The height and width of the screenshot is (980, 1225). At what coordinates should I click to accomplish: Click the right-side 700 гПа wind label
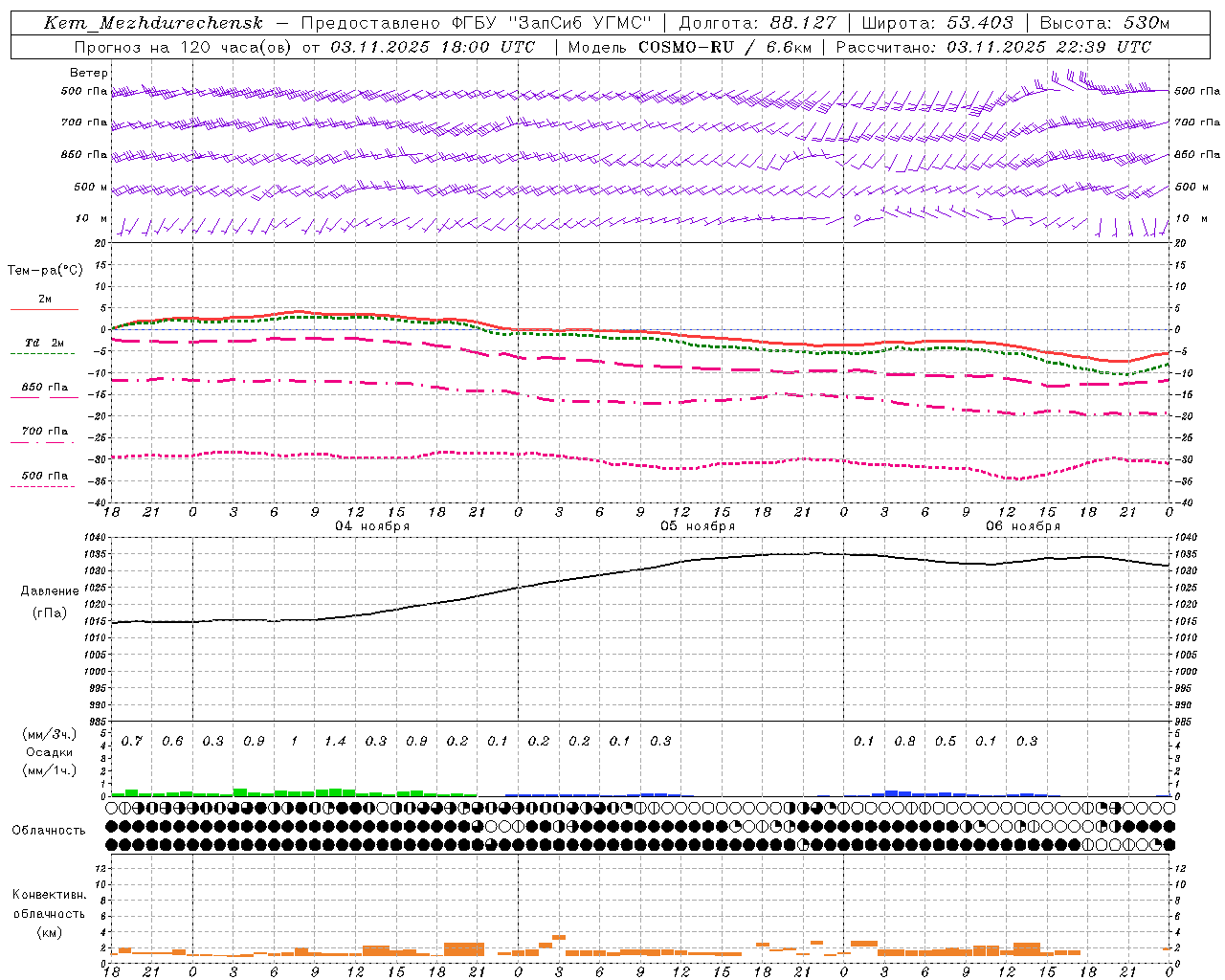pos(1197,122)
